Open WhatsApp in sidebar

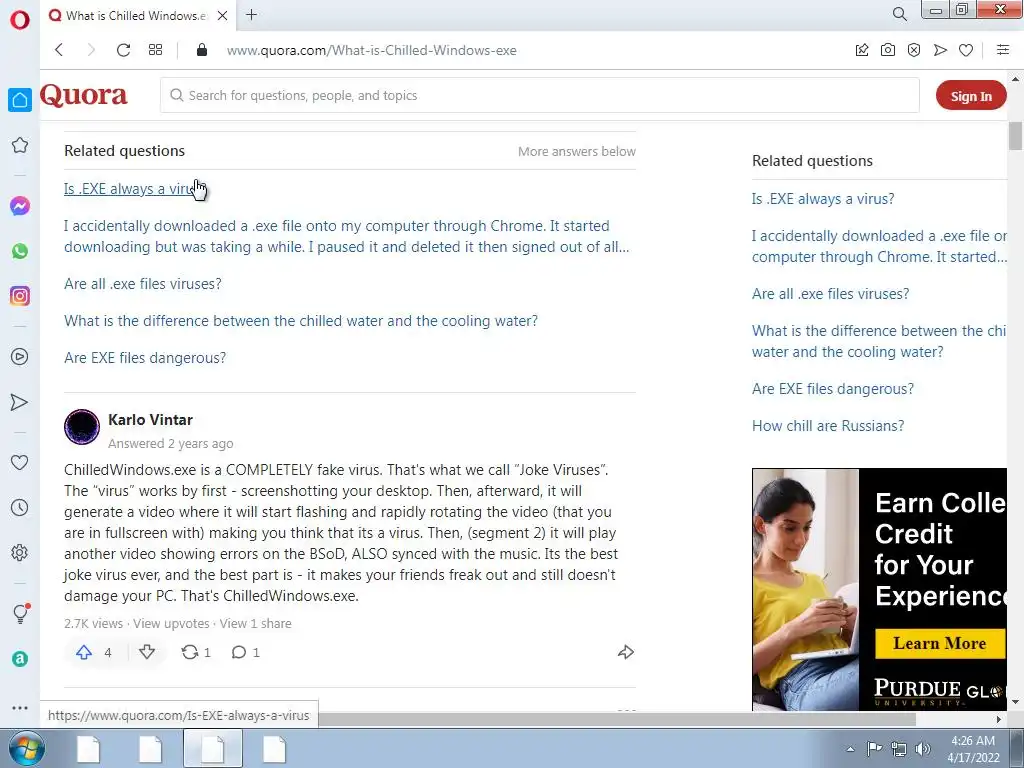(x=20, y=251)
